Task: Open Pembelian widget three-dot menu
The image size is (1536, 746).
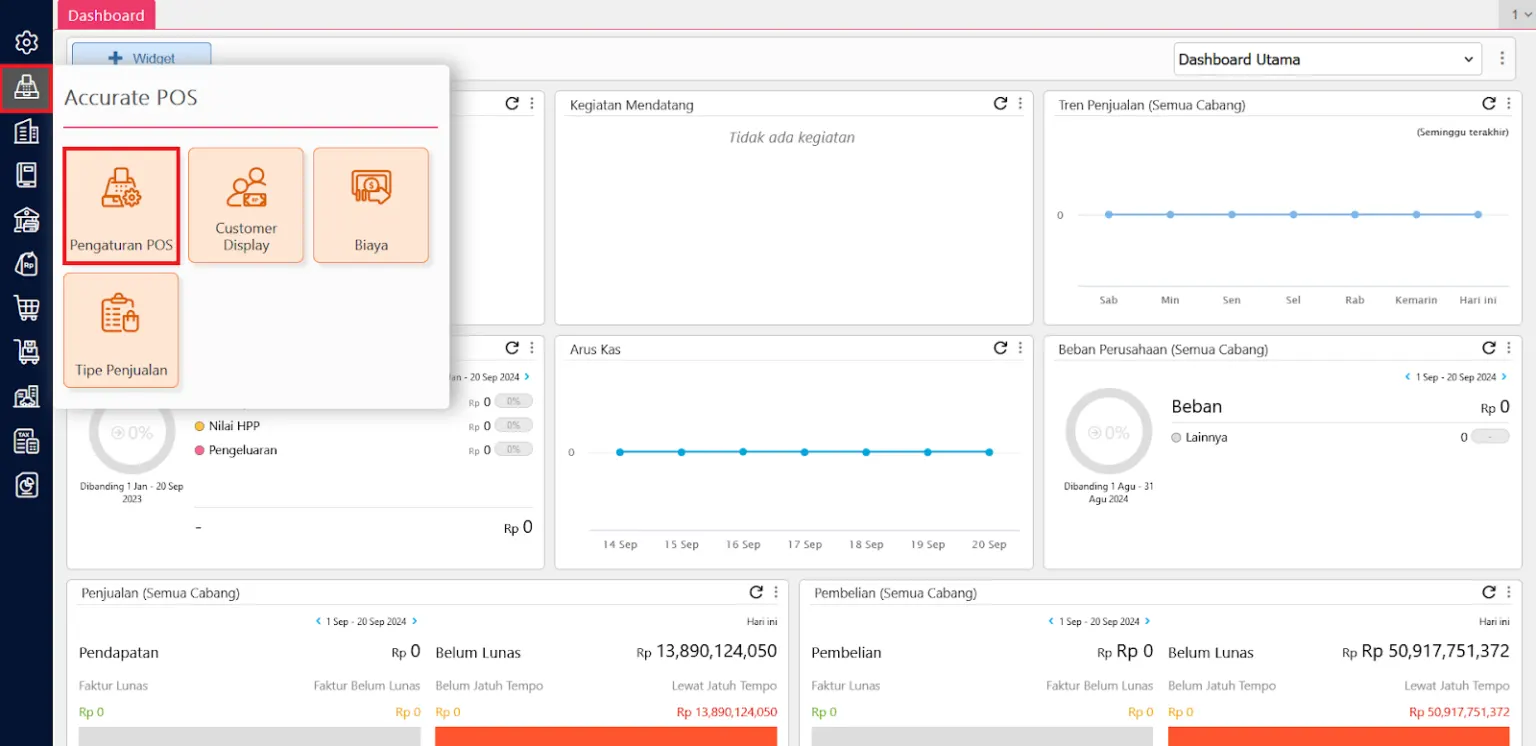Action: 1508,592
